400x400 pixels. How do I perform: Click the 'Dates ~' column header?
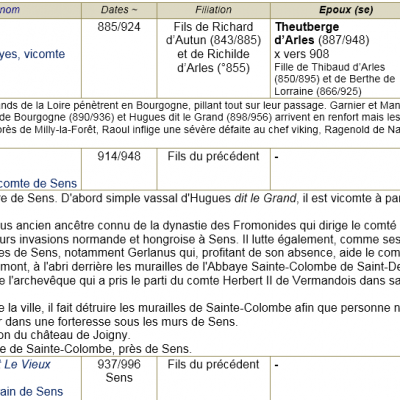pyautogui.click(x=119, y=10)
